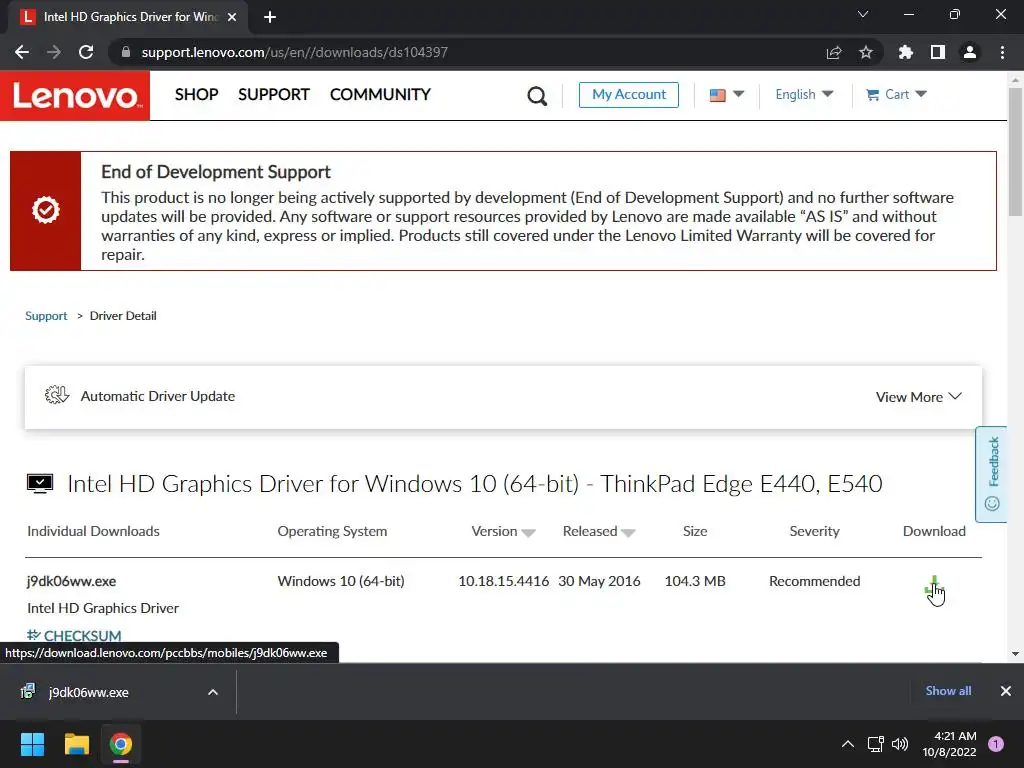Click the Lenovo logo
1024x768 pixels.
pyautogui.click(x=75, y=95)
